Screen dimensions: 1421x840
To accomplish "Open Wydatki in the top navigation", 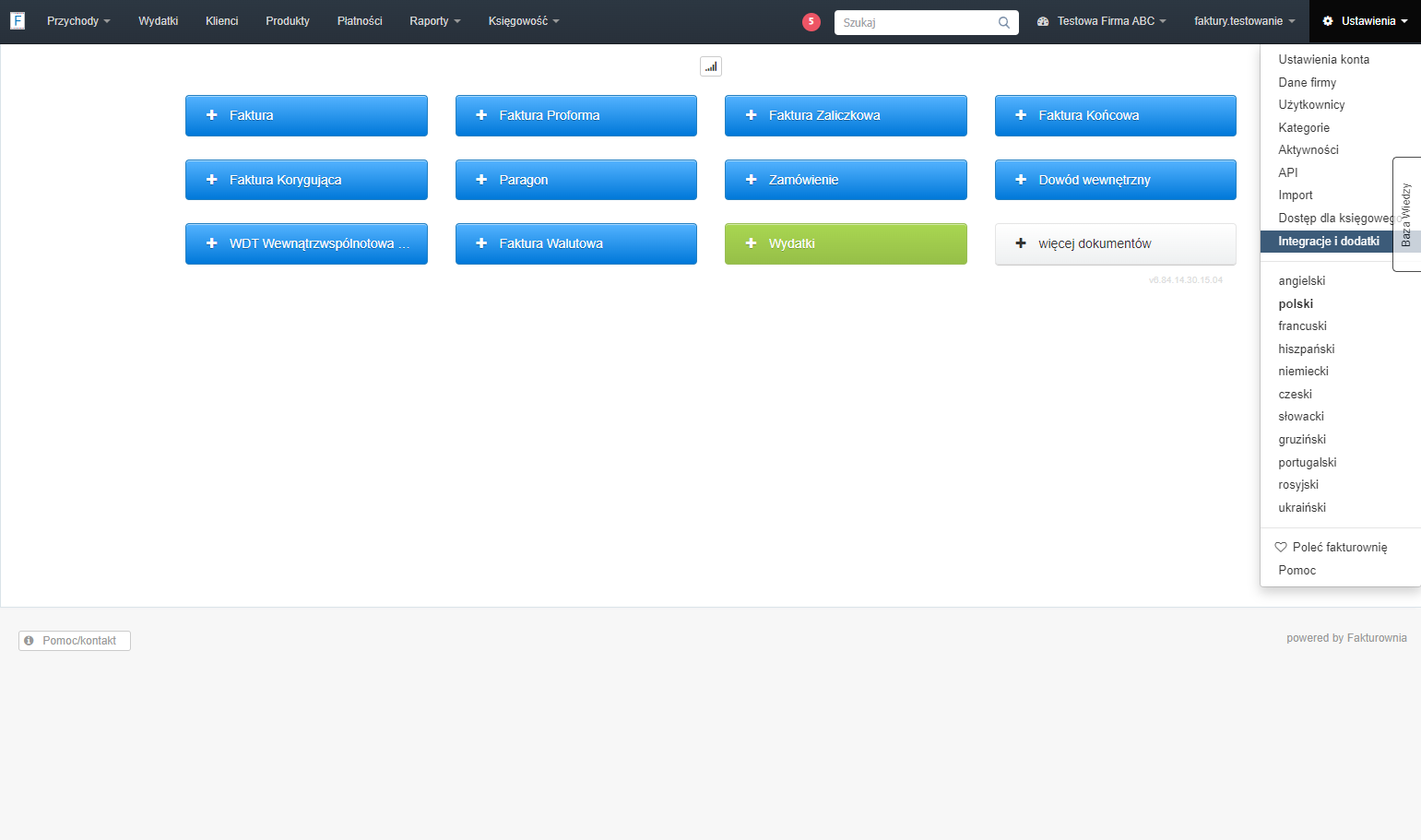I will 159,21.
